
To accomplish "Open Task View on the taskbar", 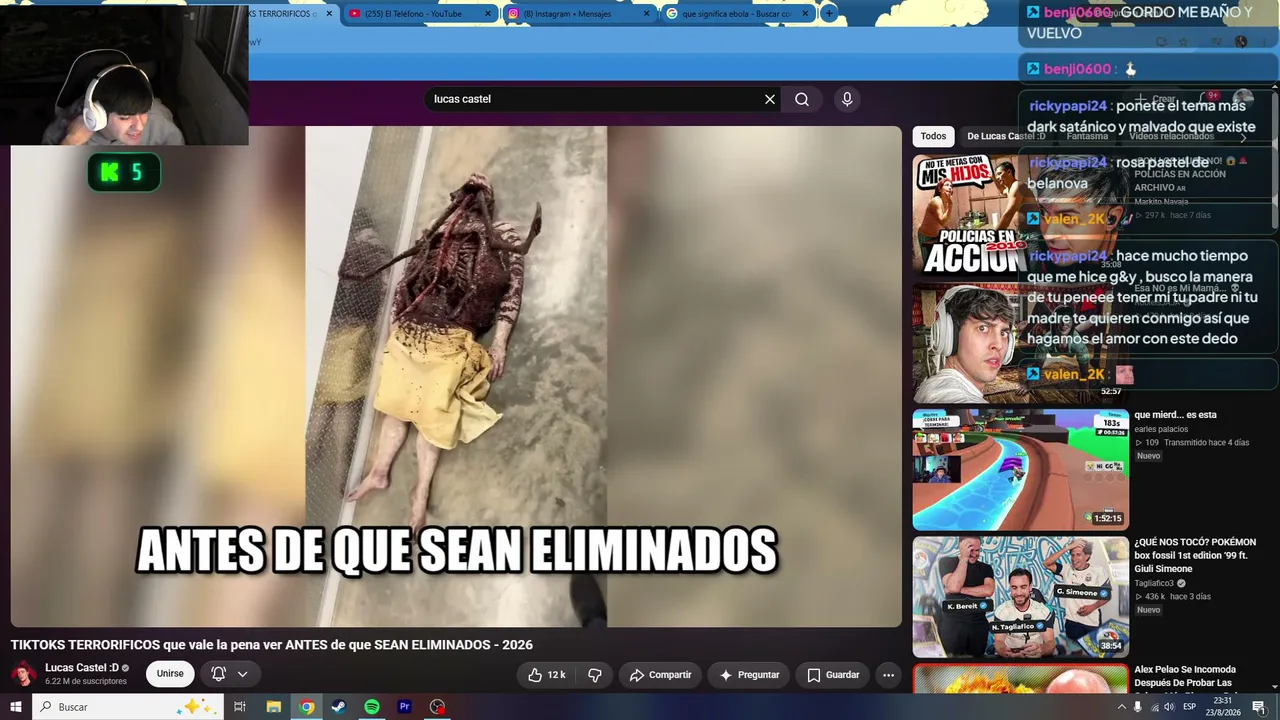I will (240, 707).
